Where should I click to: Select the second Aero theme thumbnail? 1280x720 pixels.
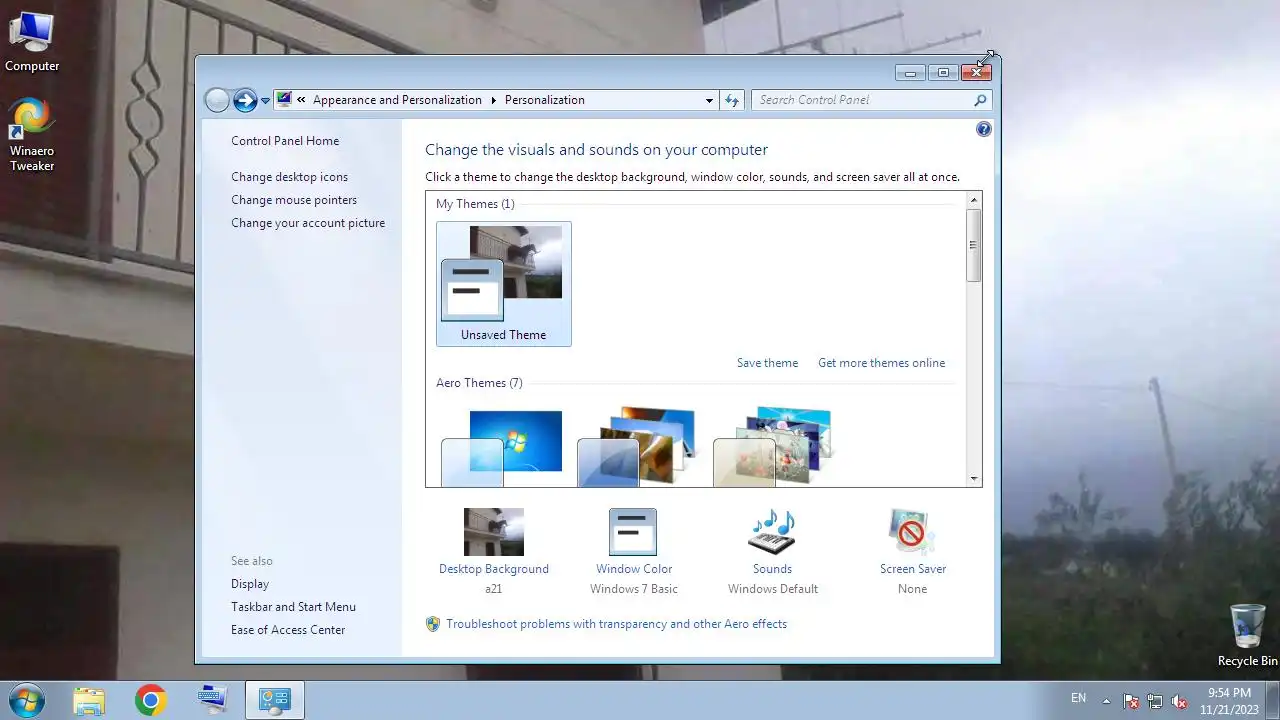[x=637, y=447]
